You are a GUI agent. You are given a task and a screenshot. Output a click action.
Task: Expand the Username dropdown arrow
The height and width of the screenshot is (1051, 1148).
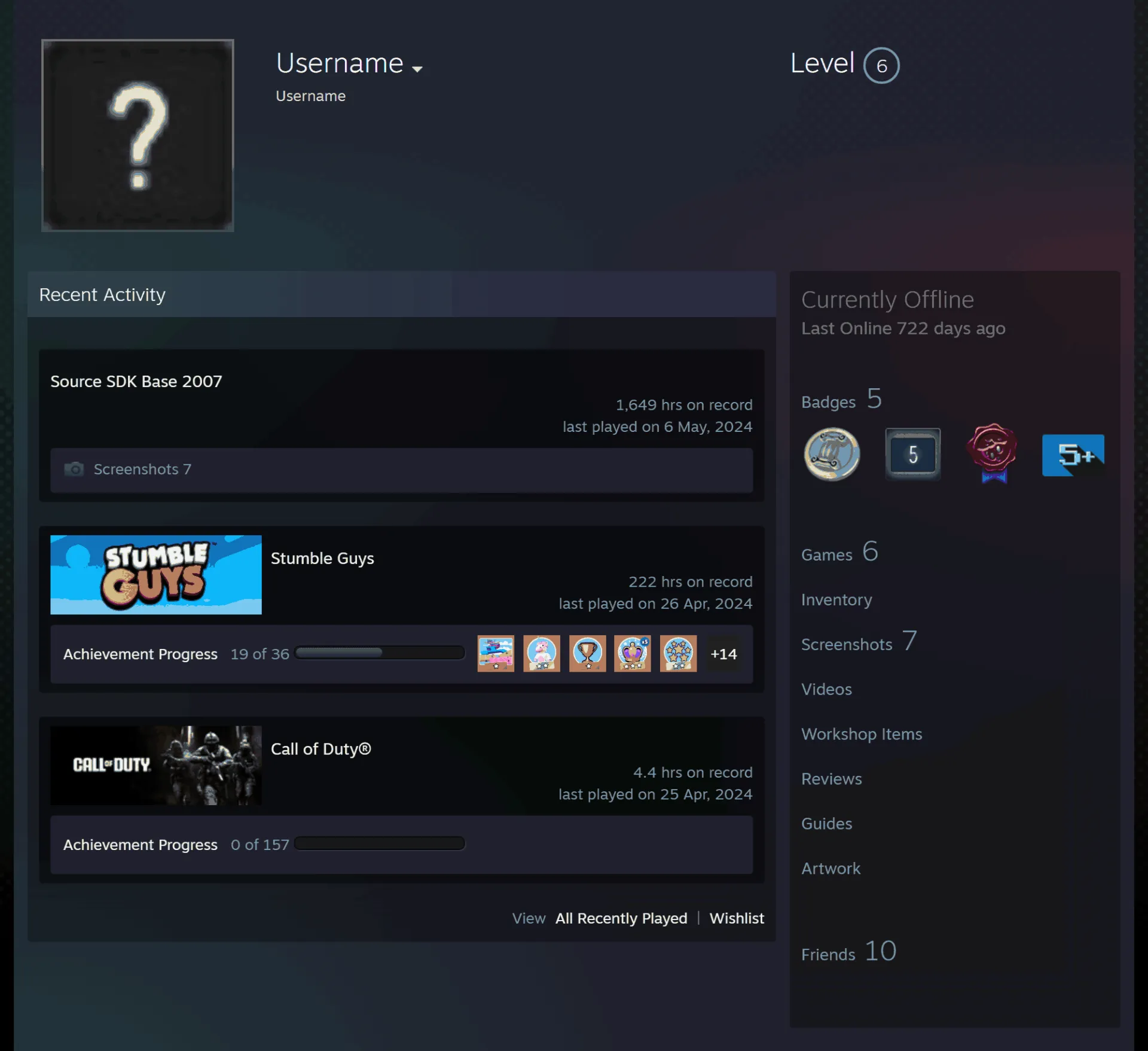(x=417, y=69)
